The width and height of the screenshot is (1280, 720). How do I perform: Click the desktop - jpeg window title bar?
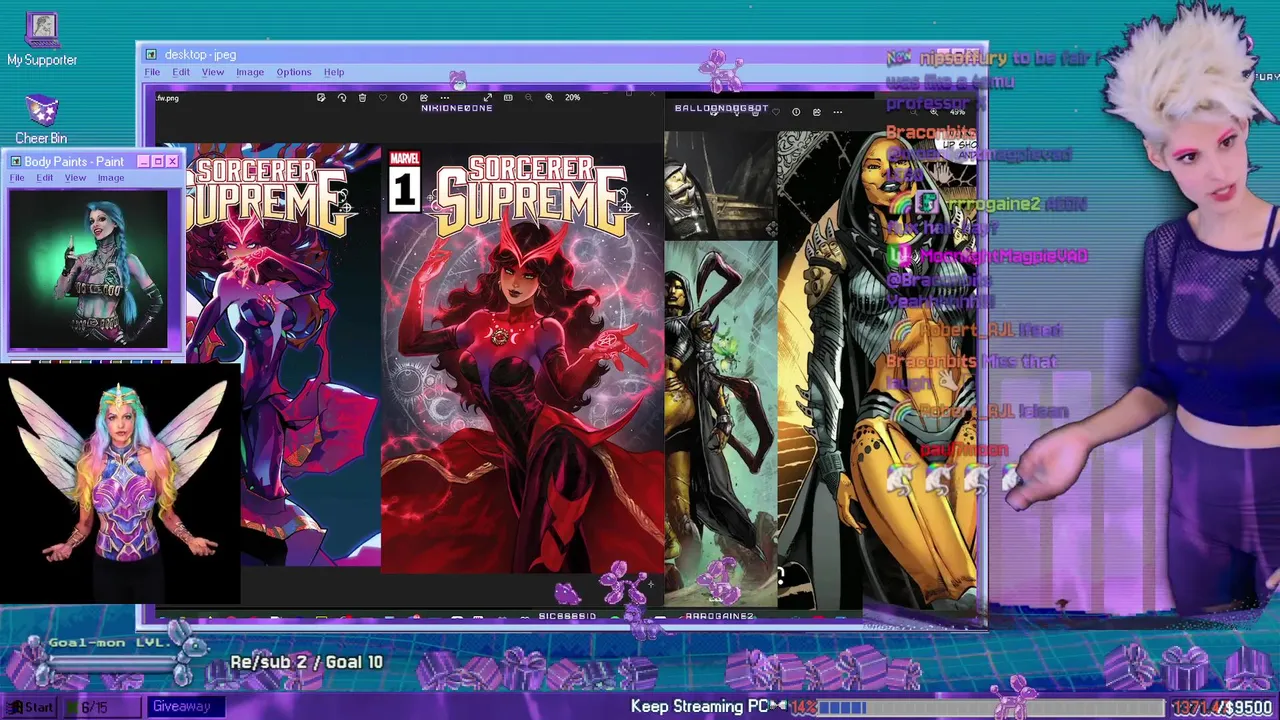pos(560,54)
